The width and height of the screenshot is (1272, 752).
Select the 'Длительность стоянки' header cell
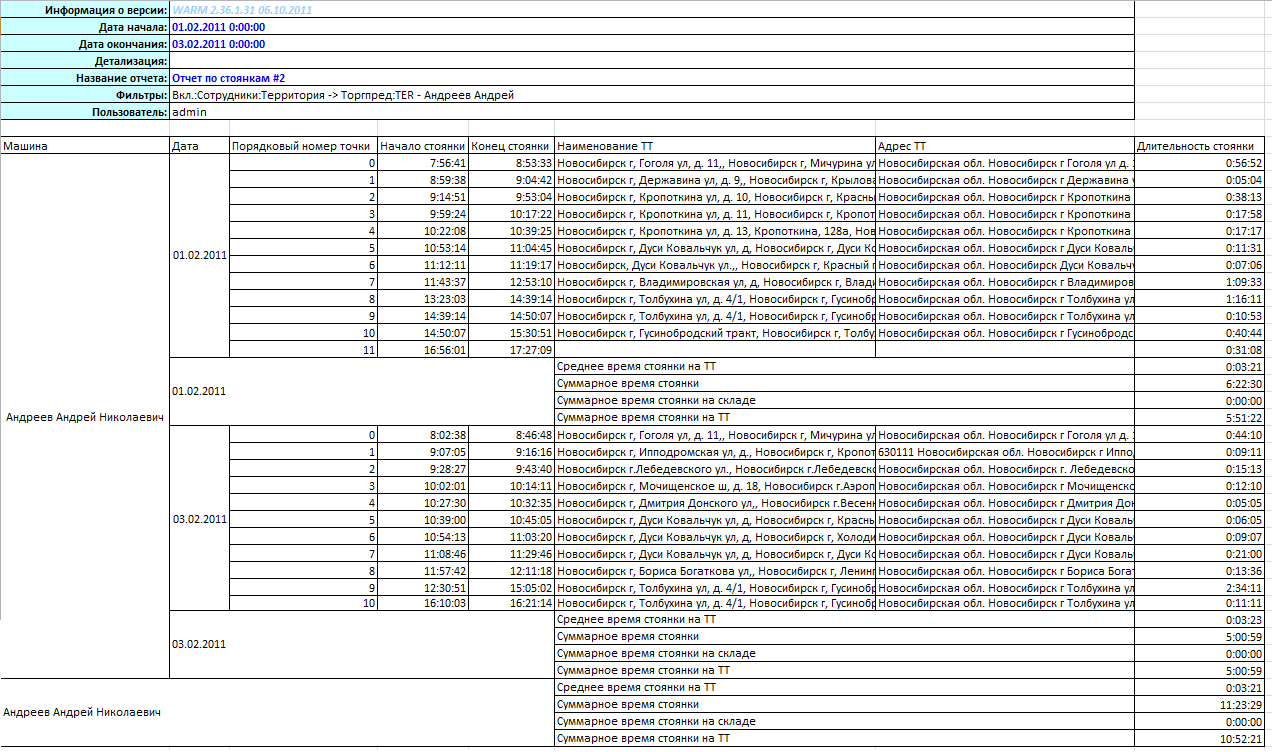(1200, 146)
